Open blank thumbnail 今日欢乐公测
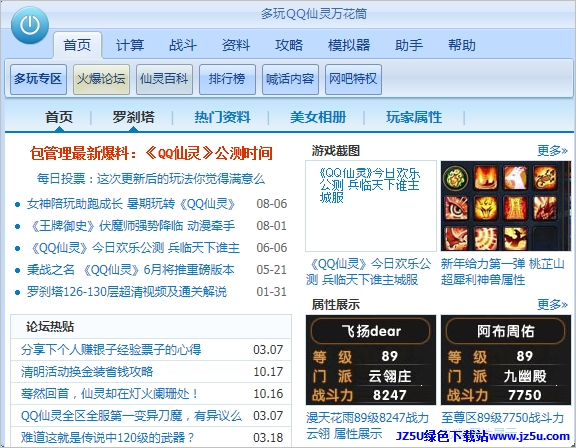 point(371,206)
